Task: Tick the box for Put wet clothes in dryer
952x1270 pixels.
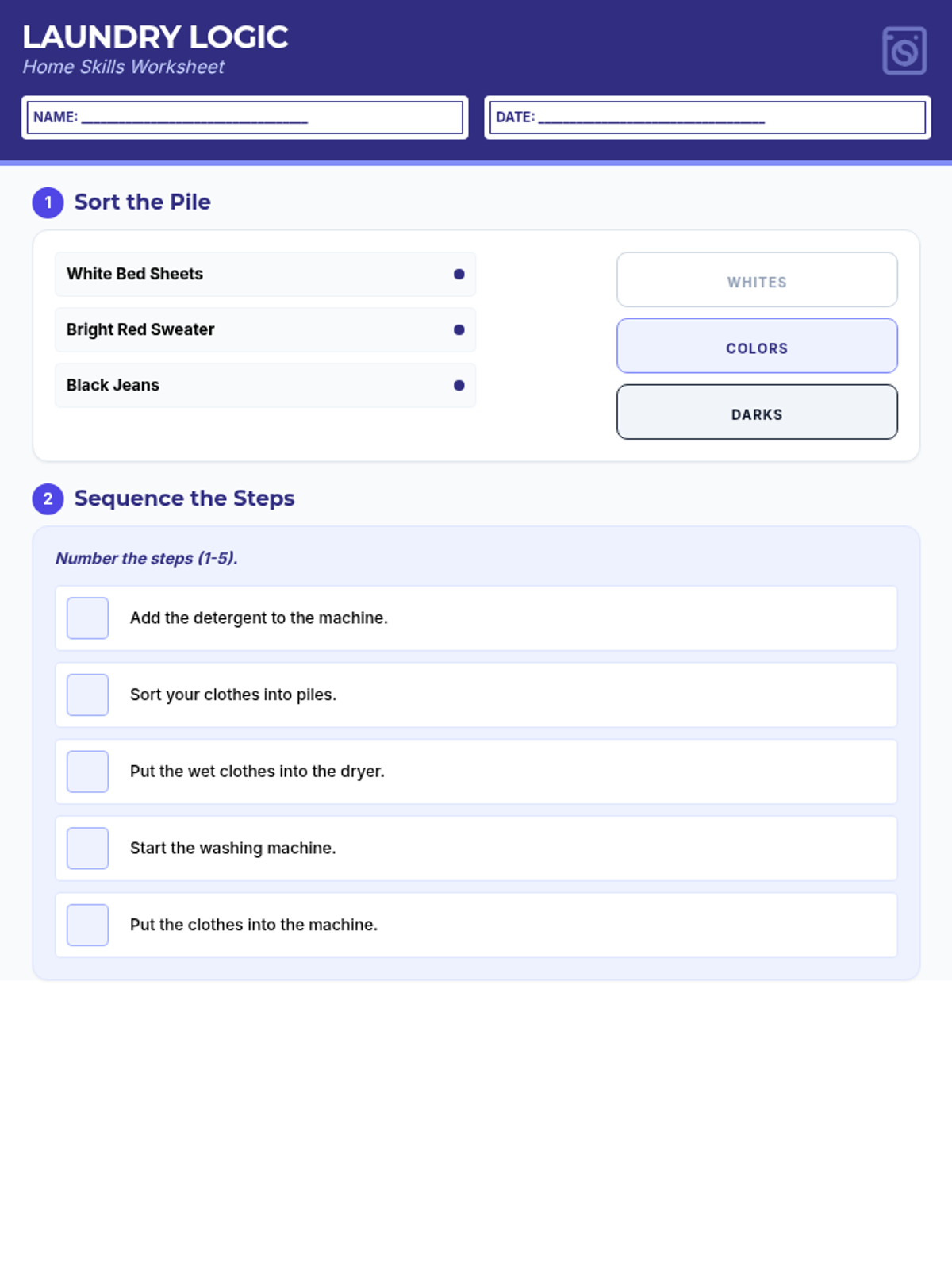Action: [87, 772]
